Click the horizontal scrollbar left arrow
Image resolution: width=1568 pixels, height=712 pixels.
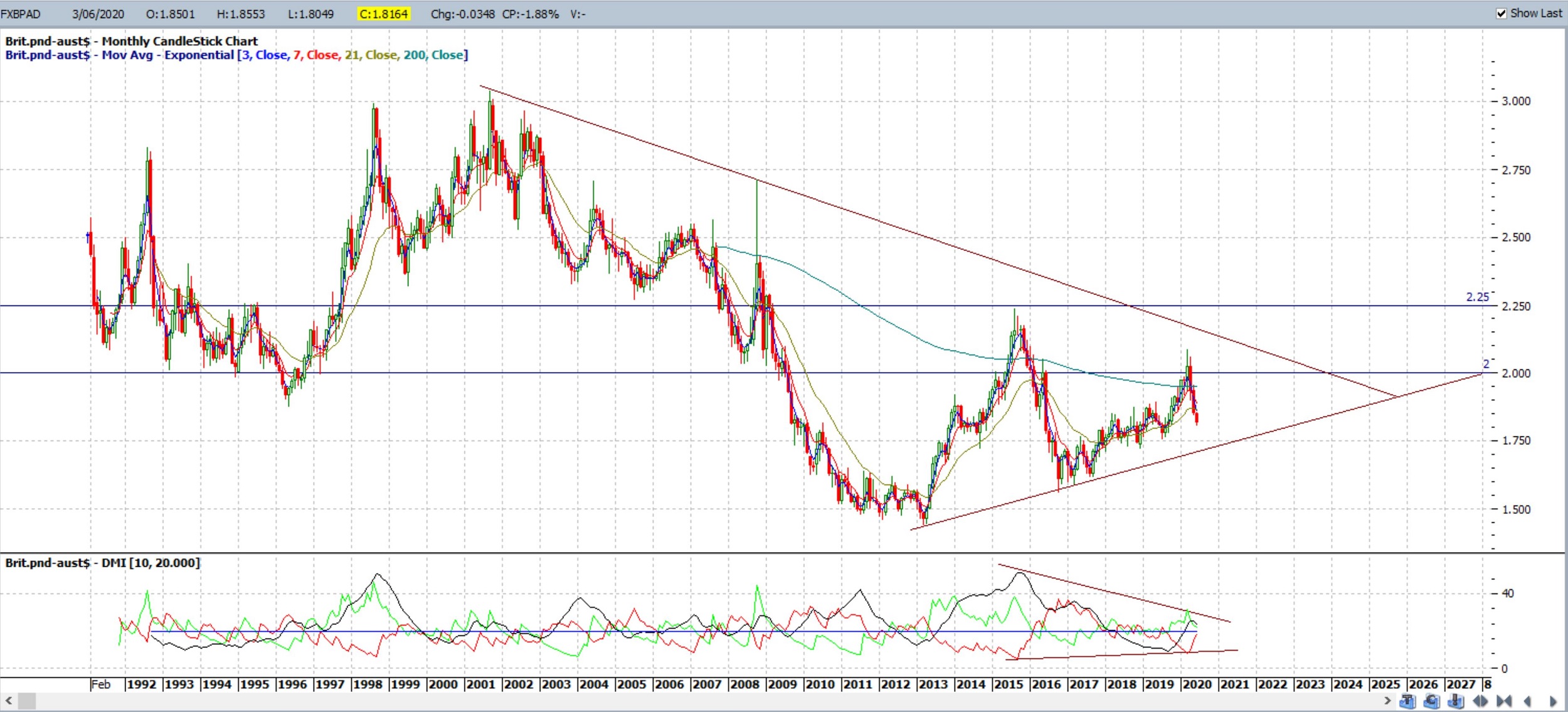pyautogui.click(x=9, y=700)
